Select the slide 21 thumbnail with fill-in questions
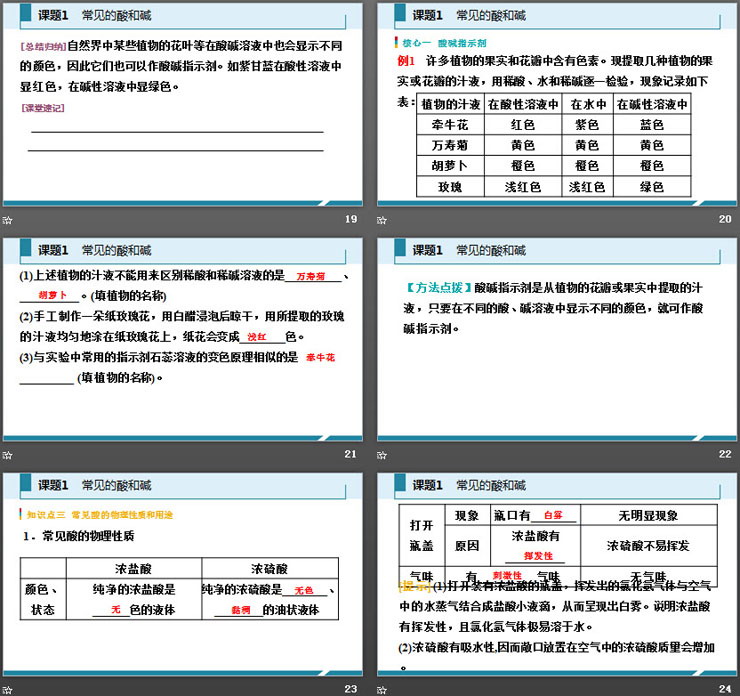740x696 pixels. coord(180,340)
